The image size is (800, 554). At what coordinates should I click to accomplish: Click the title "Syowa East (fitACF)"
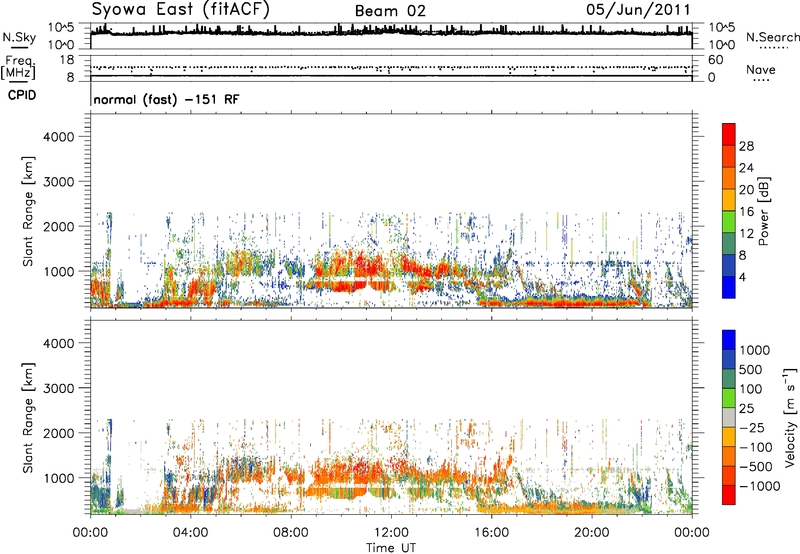coord(180,9)
